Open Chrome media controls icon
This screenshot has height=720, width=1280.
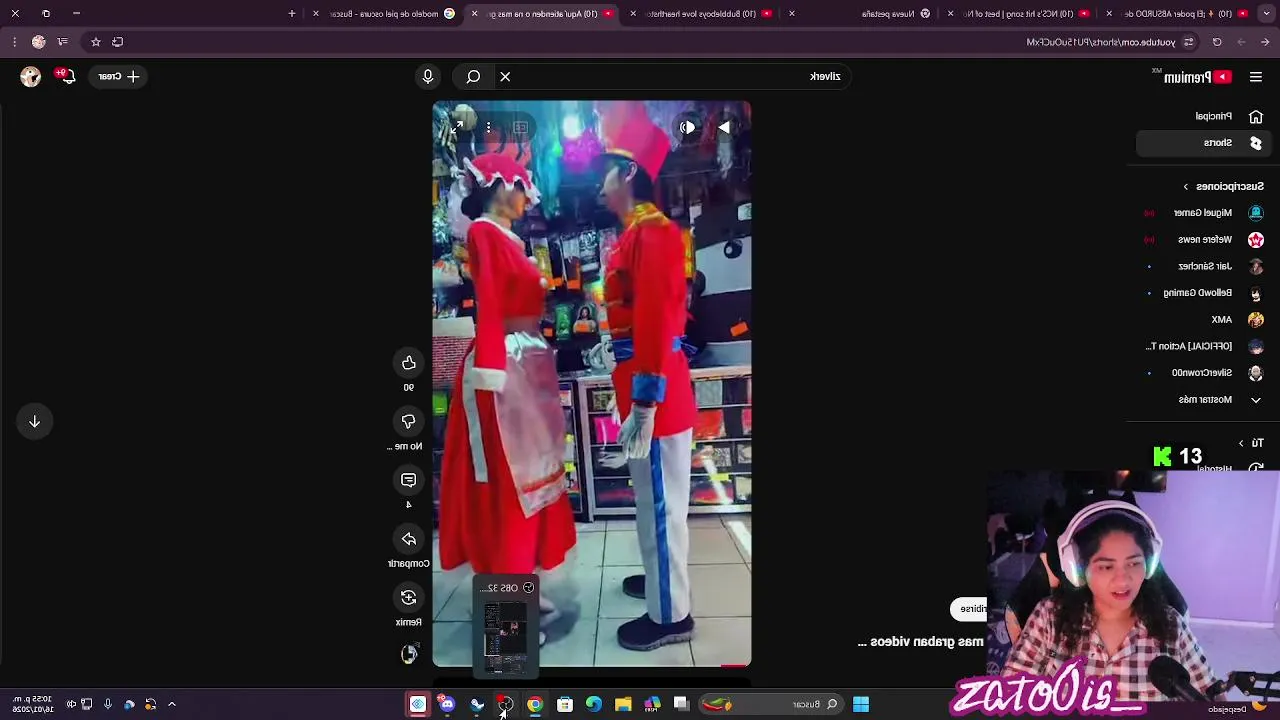click(x=62, y=42)
